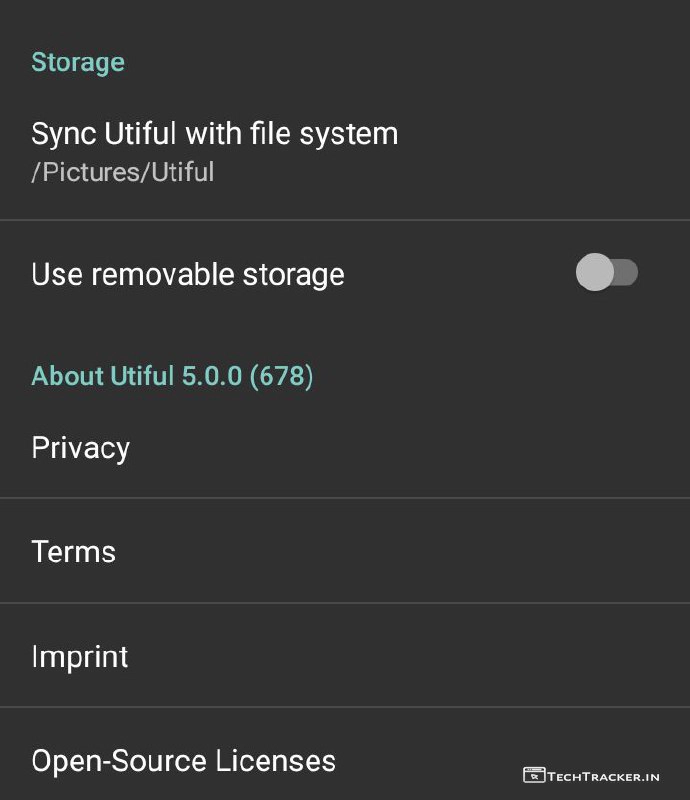690x800 pixels.
Task: View Open-Source Licenses
Action: [x=183, y=761]
